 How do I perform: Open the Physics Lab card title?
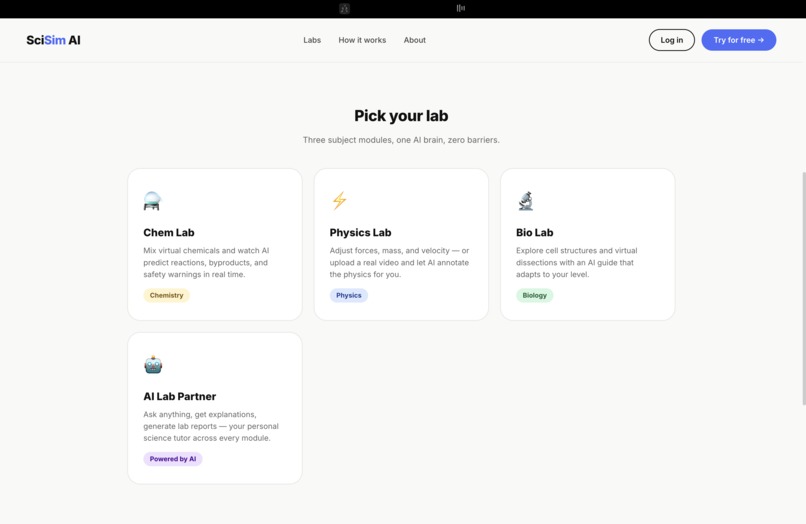tap(360, 232)
